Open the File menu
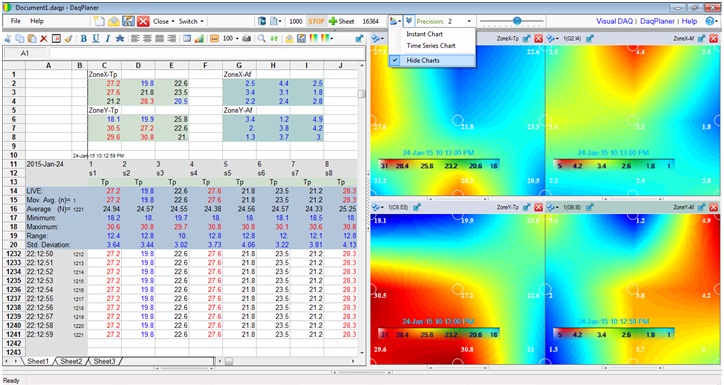The width and height of the screenshot is (724, 385). point(16,21)
